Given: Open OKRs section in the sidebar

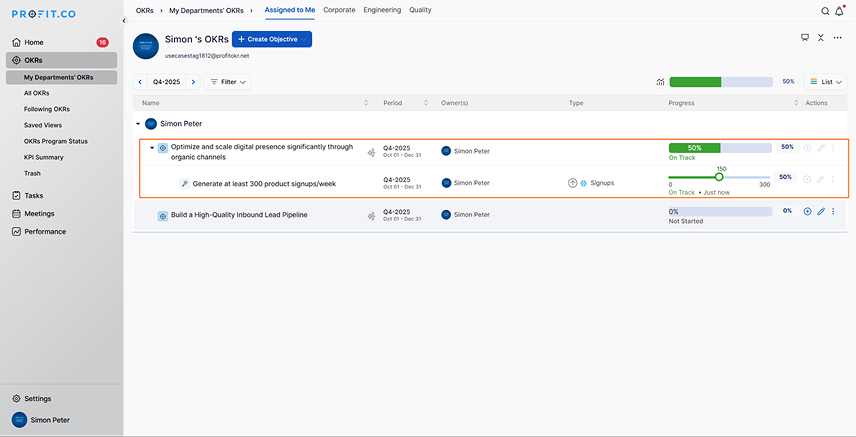Looking at the screenshot, I should [x=62, y=60].
